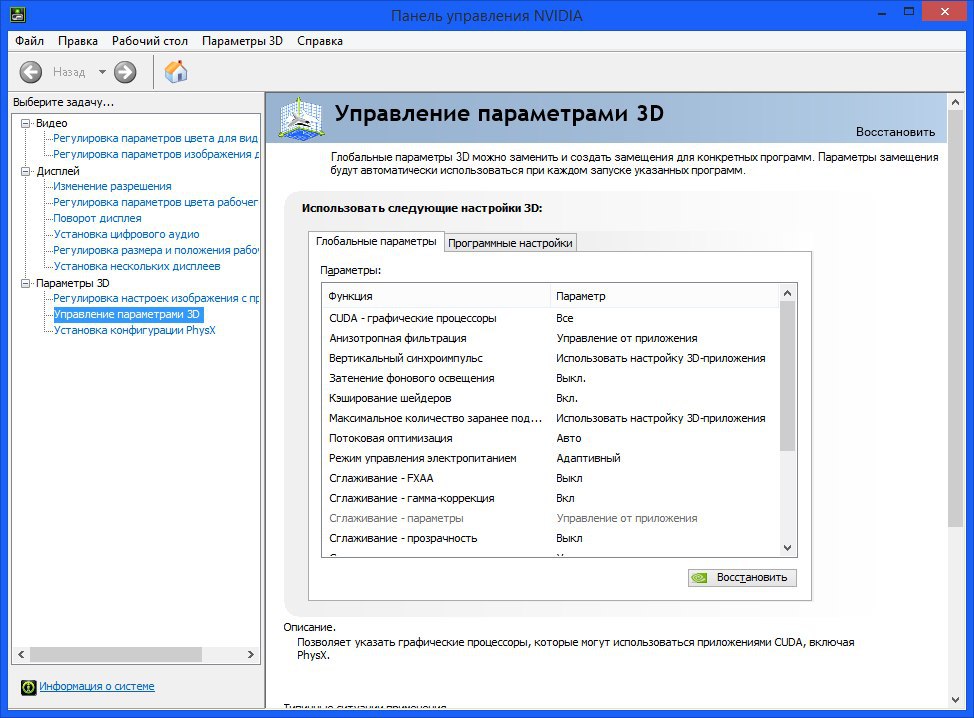This screenshot has width=974, height=718.
Task: Select Режим управления электропитанием row
Action: [550, 458]
